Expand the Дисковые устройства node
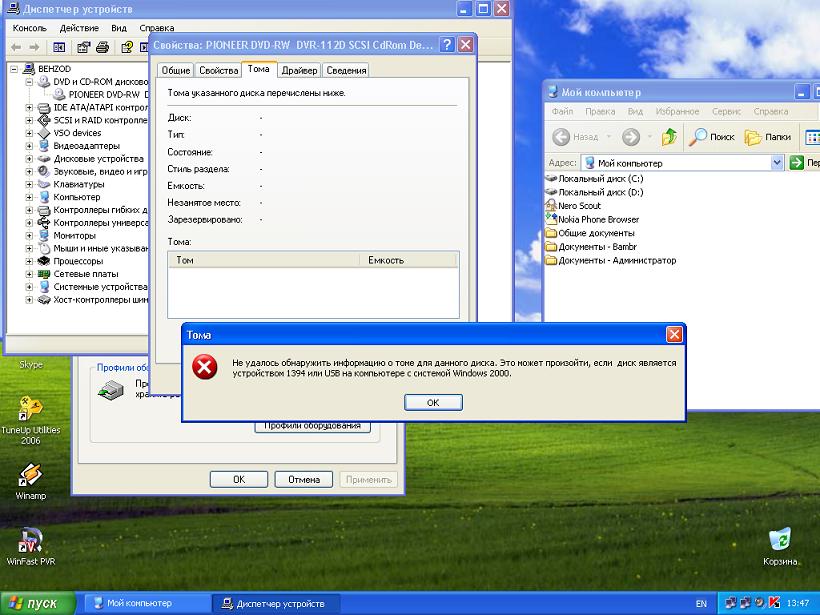Viewport: 820px width, 615px height. [x=29, y=159]
